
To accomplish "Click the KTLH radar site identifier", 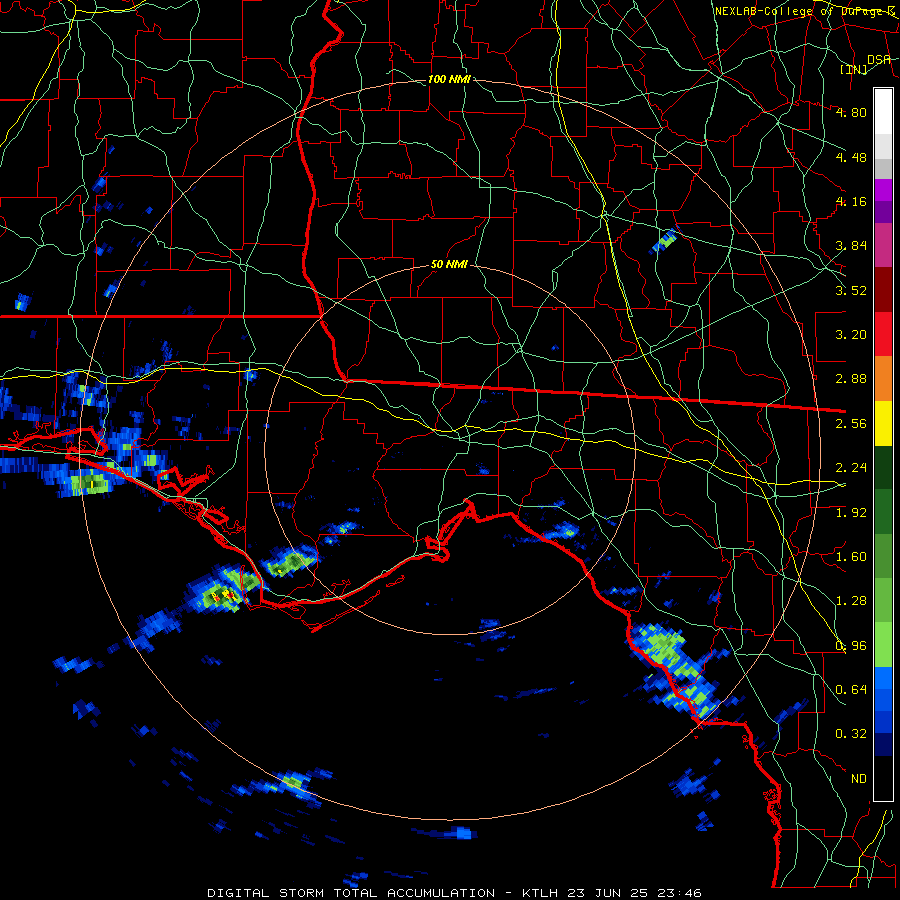I will (x=540, y=893).
